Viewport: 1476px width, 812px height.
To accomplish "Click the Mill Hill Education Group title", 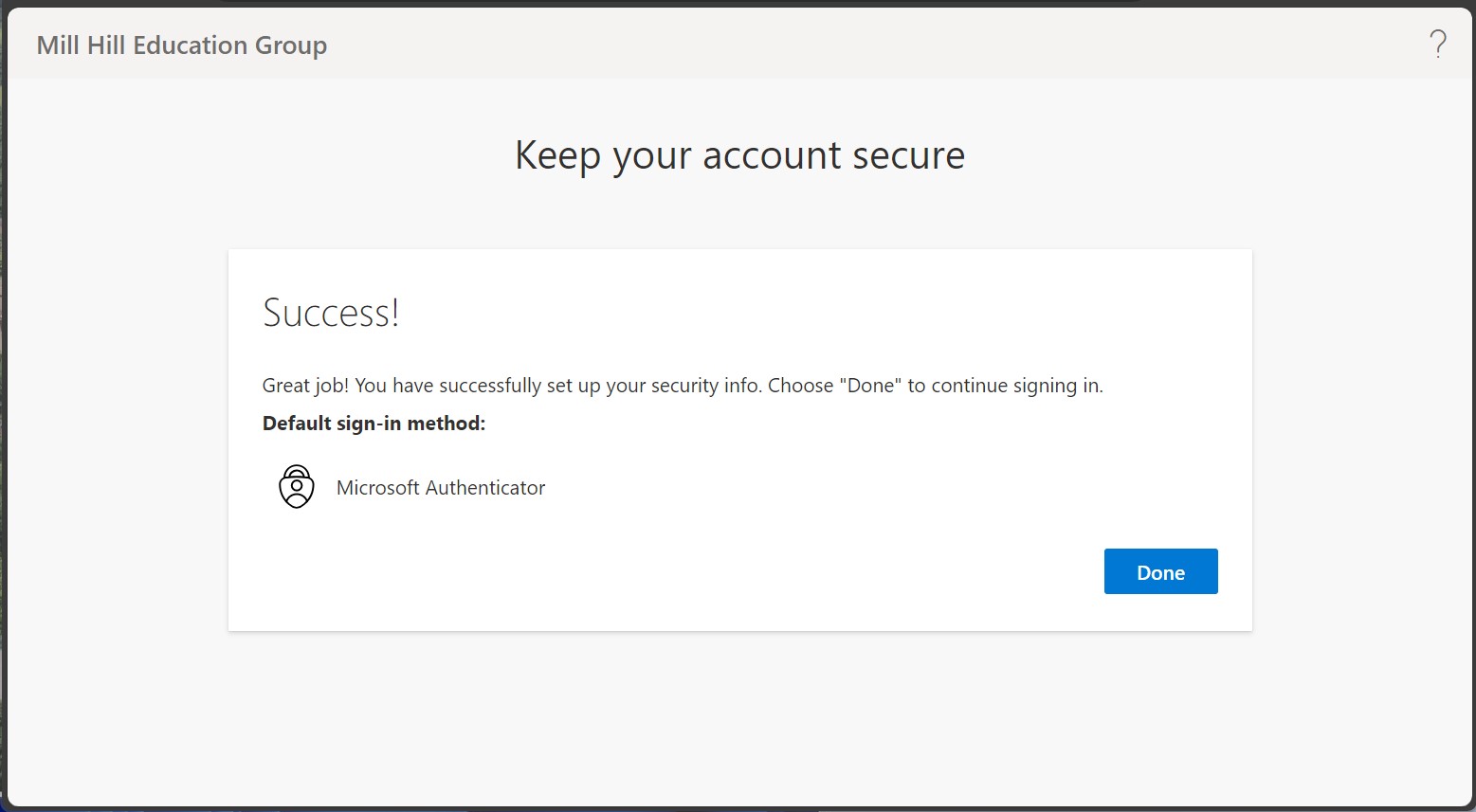I will tap(182, 45).
